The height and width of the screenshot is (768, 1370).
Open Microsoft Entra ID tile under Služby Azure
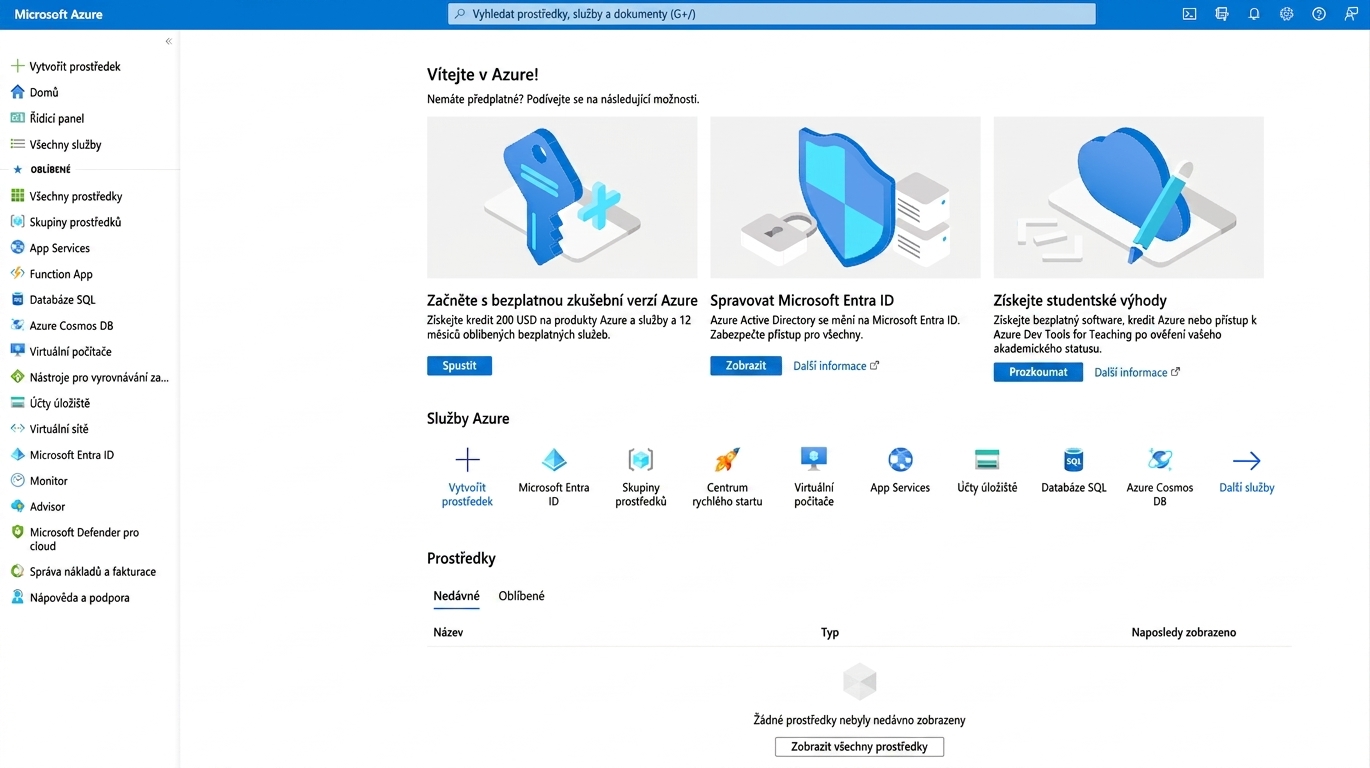tap(554, 477)
